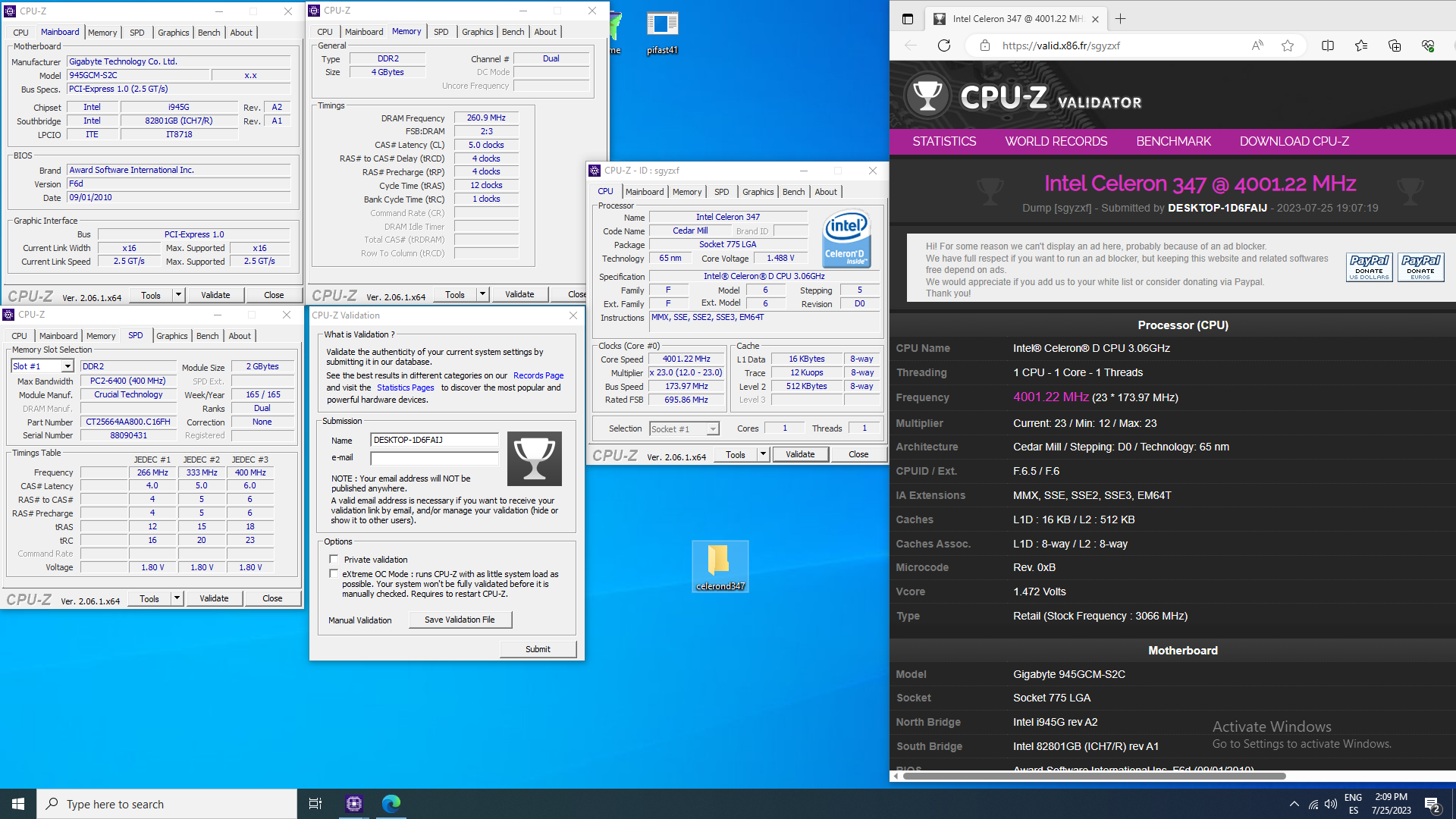The height and width of the screenshot is (819, 1456).
Task: Click the network tray icon
Action: tap(1313, 805)
